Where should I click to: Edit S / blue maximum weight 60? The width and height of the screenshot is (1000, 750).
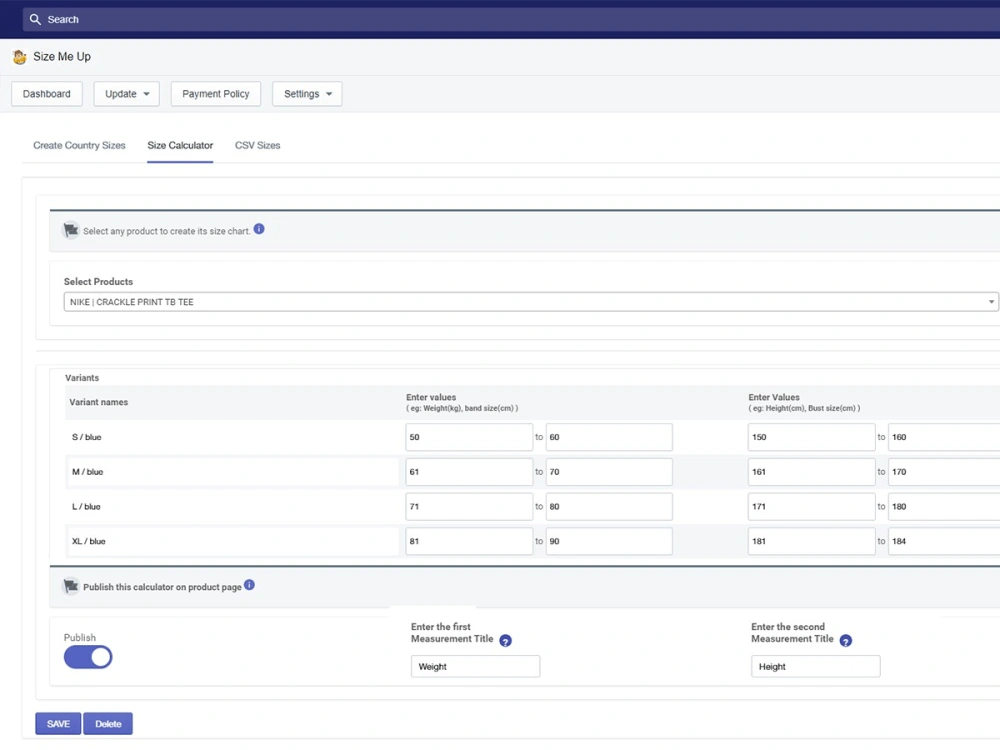pos(609,438)
